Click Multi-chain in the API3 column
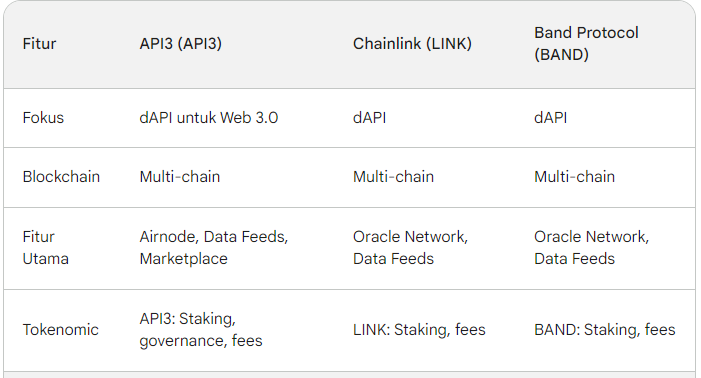Image resolution: width=701 pixels, height=378 pixels. pyautogui.click(x=180, y=177)
